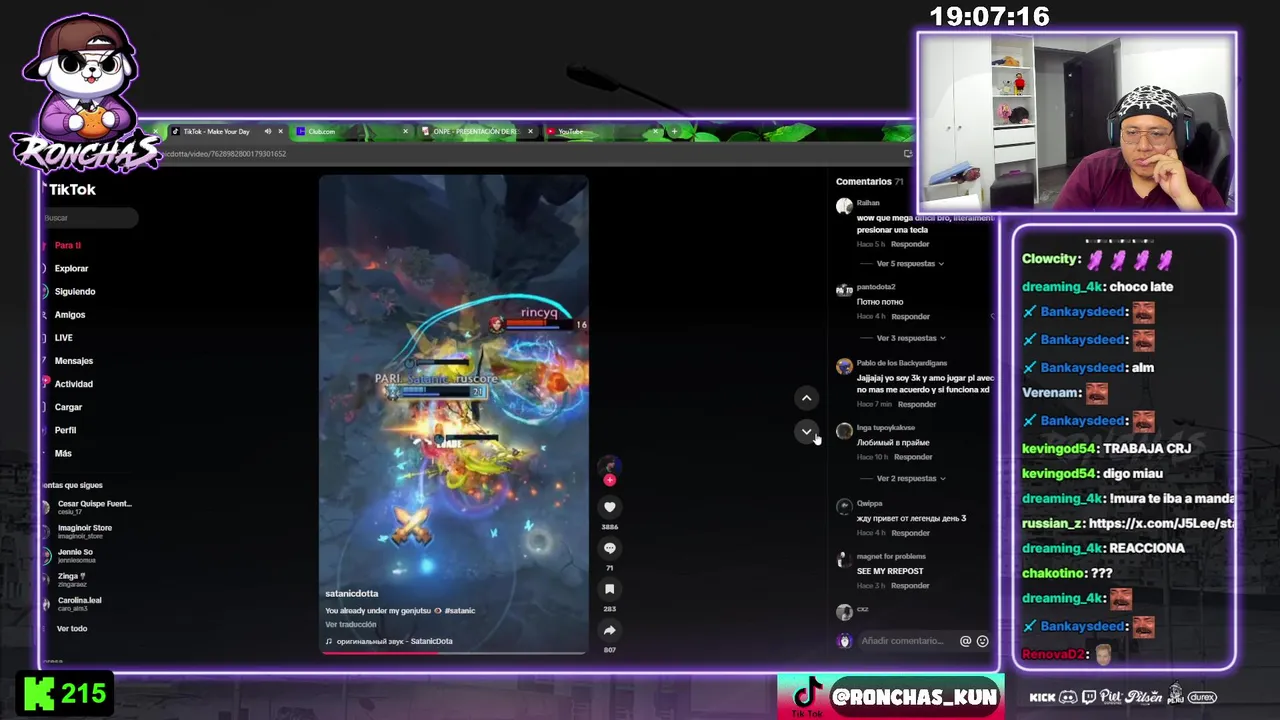Click the TikTok logo in overlay banner

807,693
